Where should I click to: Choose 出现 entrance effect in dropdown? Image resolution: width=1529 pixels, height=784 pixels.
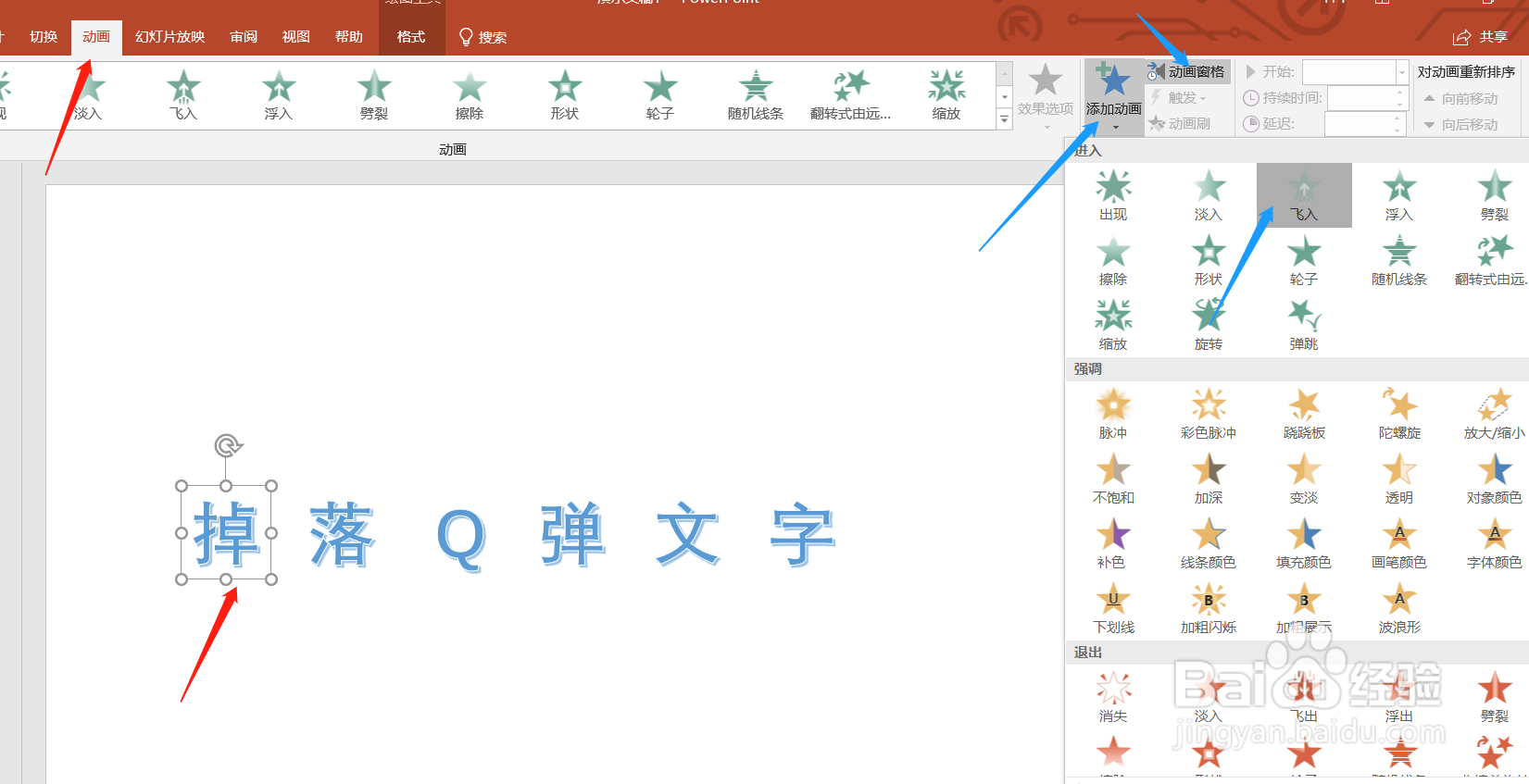[x=1113, y=195]
